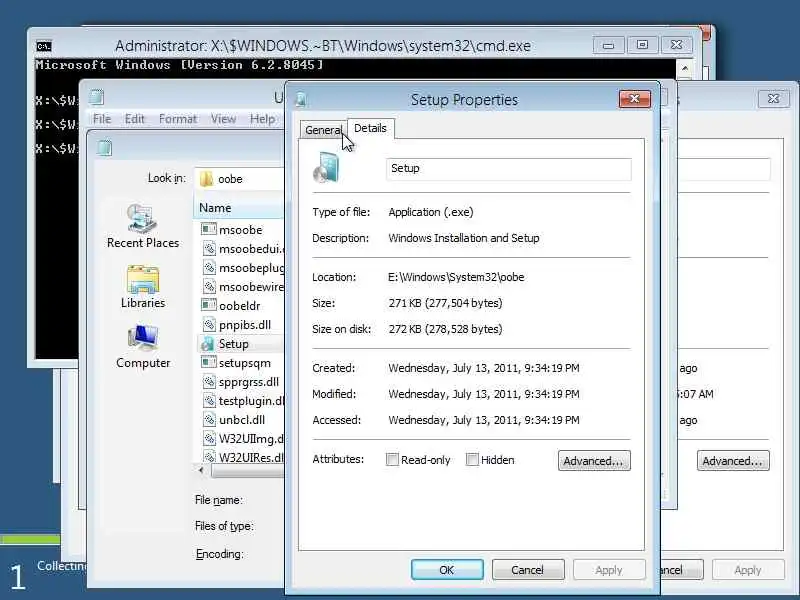Click the Notepad title bar icon
The height and width of the screenshot is (600, 800).
pos(96,96)
